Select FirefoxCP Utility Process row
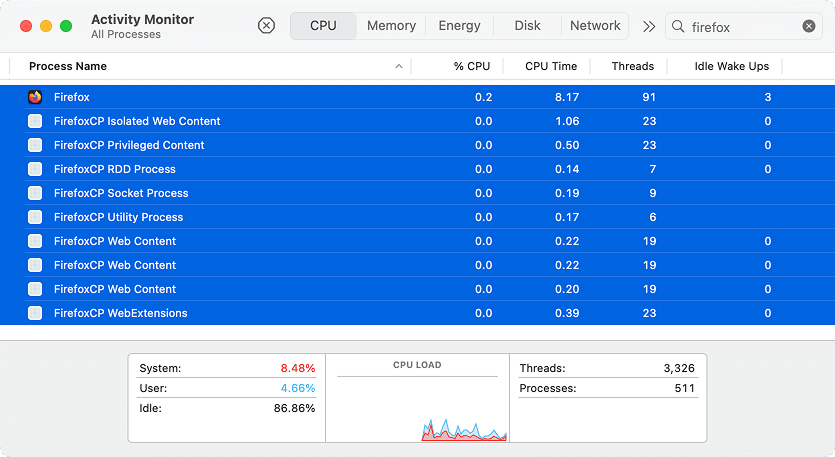 coord(418,217)
